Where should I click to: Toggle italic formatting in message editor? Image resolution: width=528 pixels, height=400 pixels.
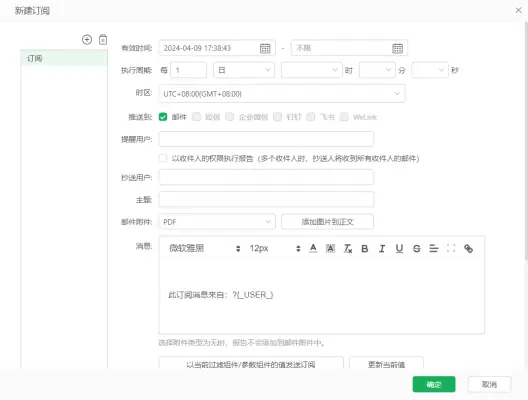tap(382, 248)
